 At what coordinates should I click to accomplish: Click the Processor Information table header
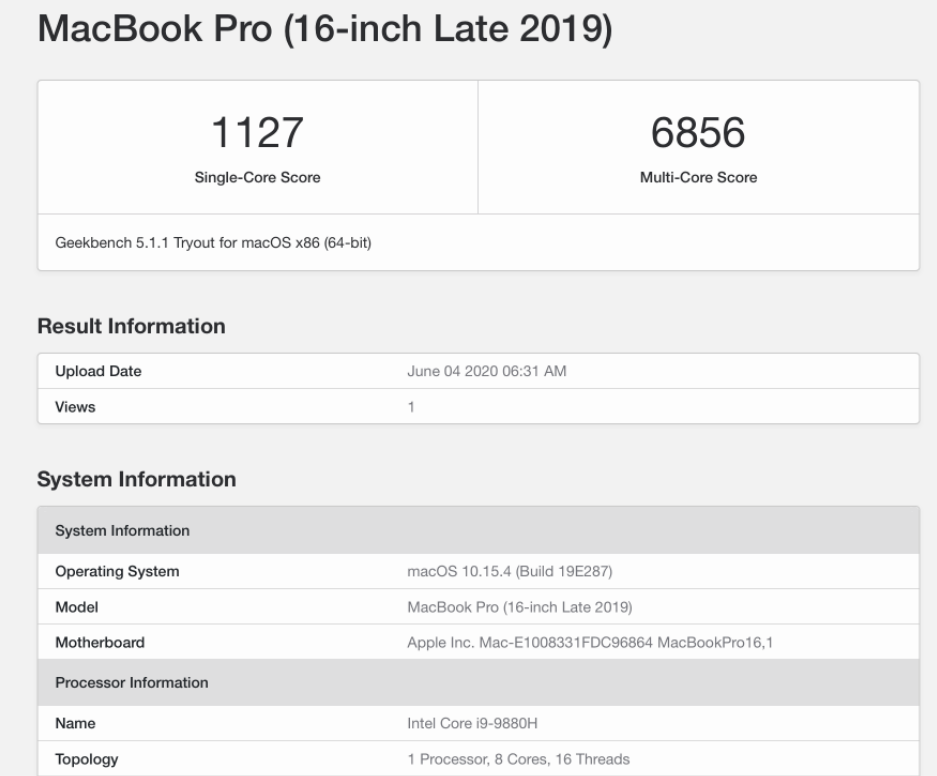pos(478,683)
